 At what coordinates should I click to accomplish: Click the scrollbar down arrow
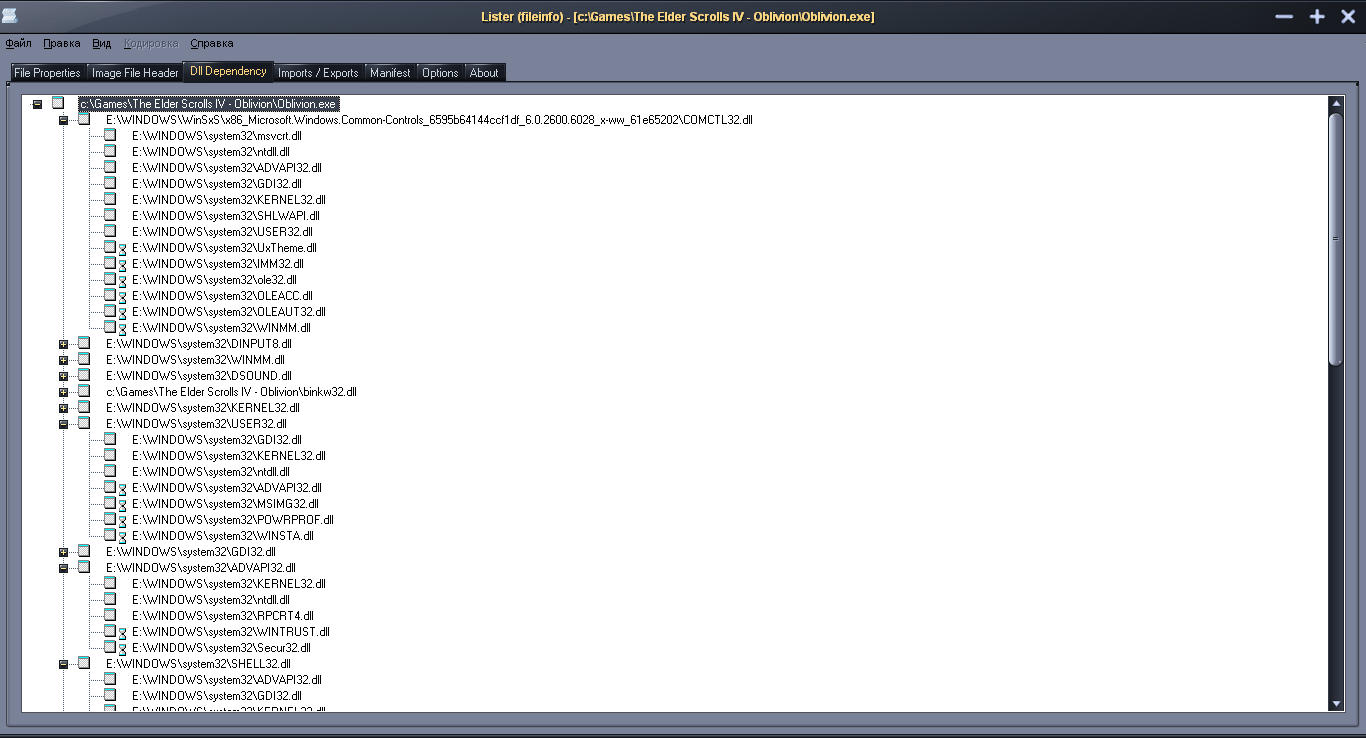1336,704
